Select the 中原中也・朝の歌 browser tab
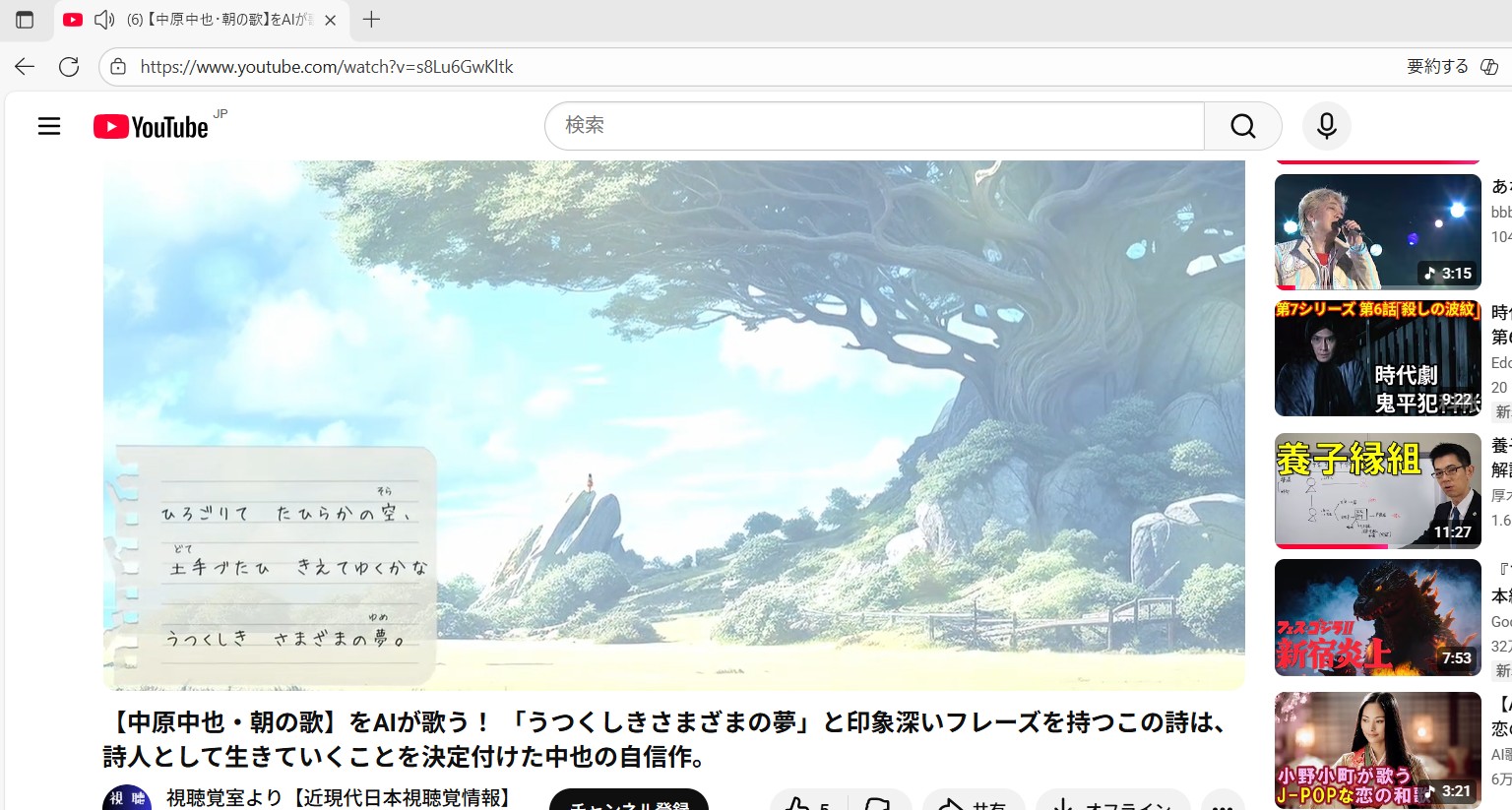The height and width of the screenshot is (810, 1512). point(217,20)
